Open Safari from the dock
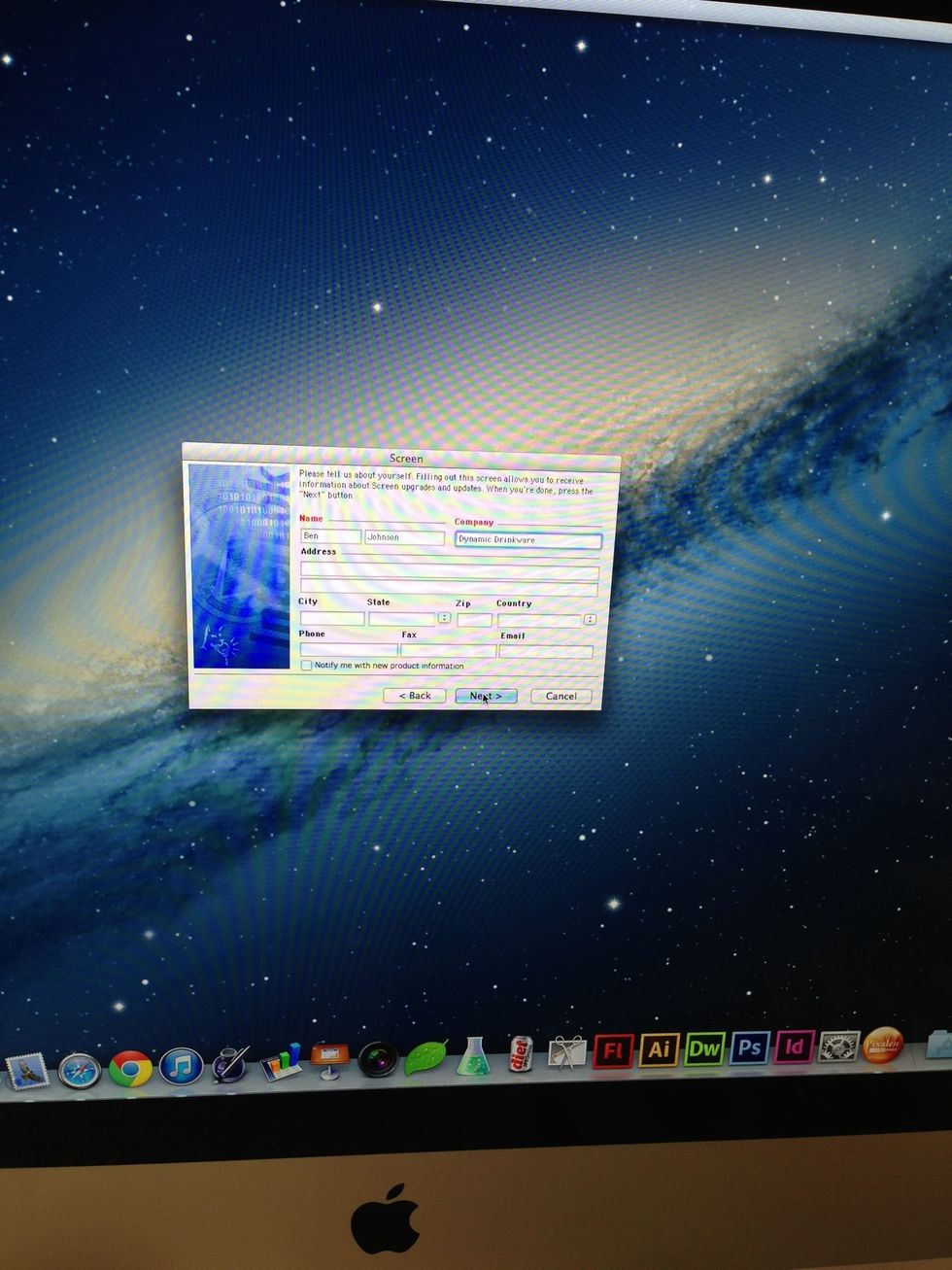The width and height of the screenshot is (952, 1270). pyautogui.click(x=80, y=1071)
